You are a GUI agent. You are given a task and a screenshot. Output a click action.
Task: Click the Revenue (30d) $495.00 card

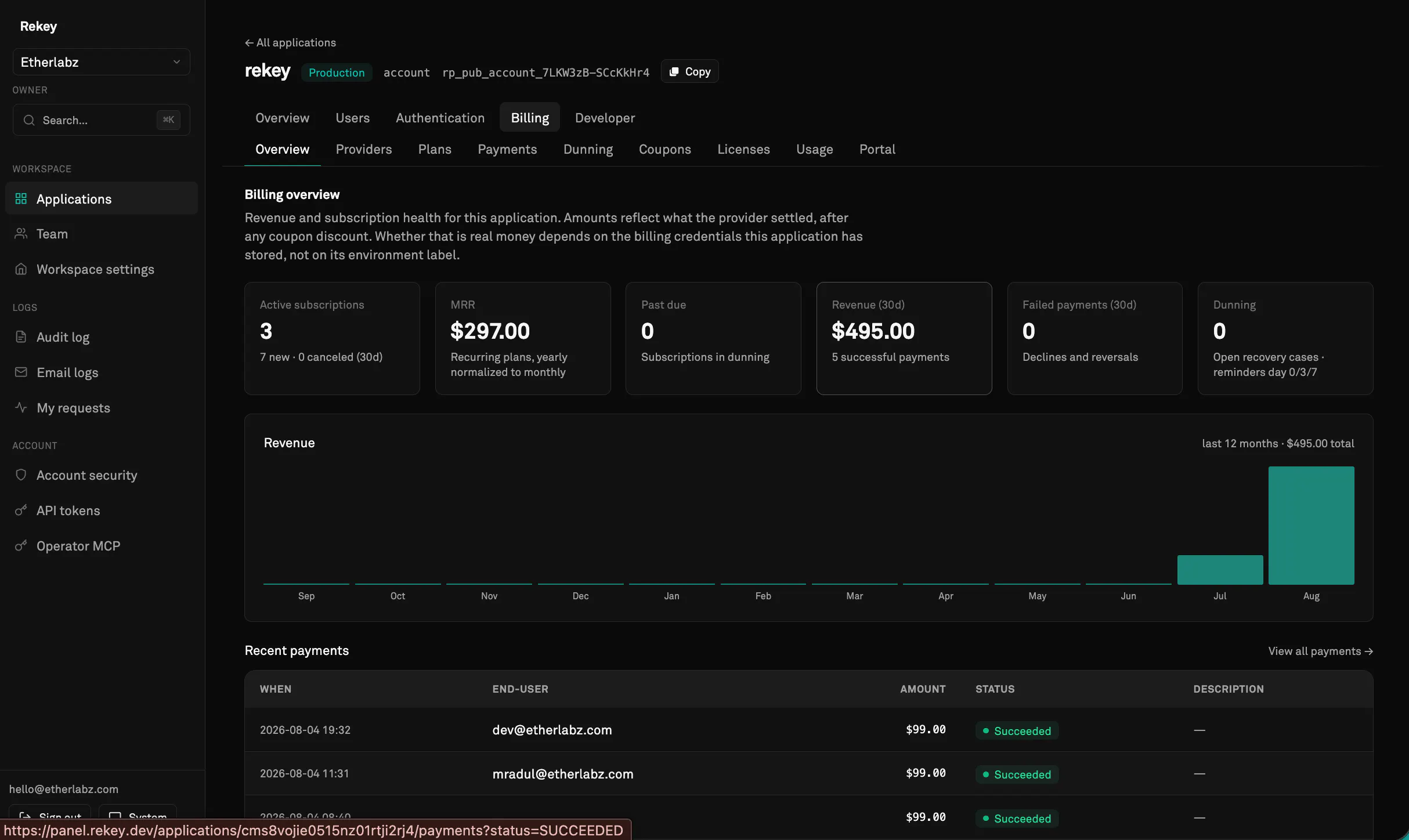904,338
